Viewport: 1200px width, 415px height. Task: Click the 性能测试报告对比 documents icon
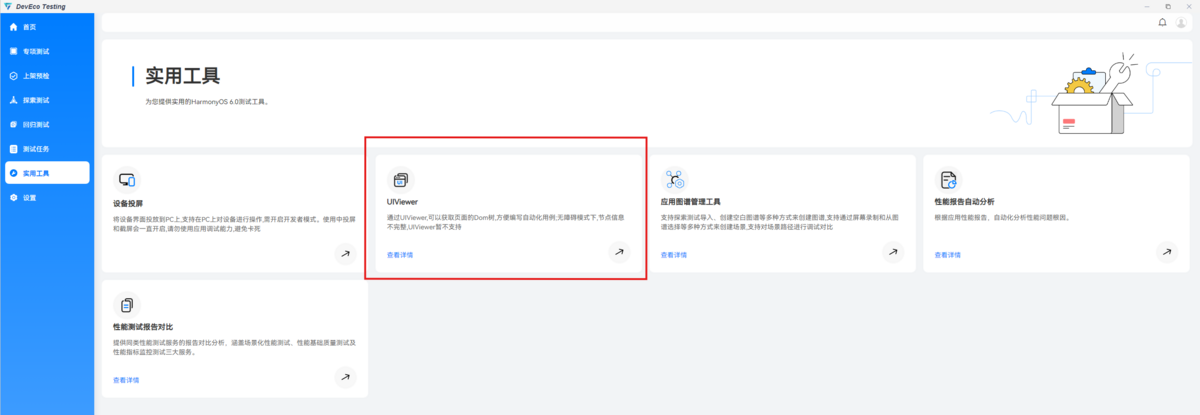pos(127,305)
